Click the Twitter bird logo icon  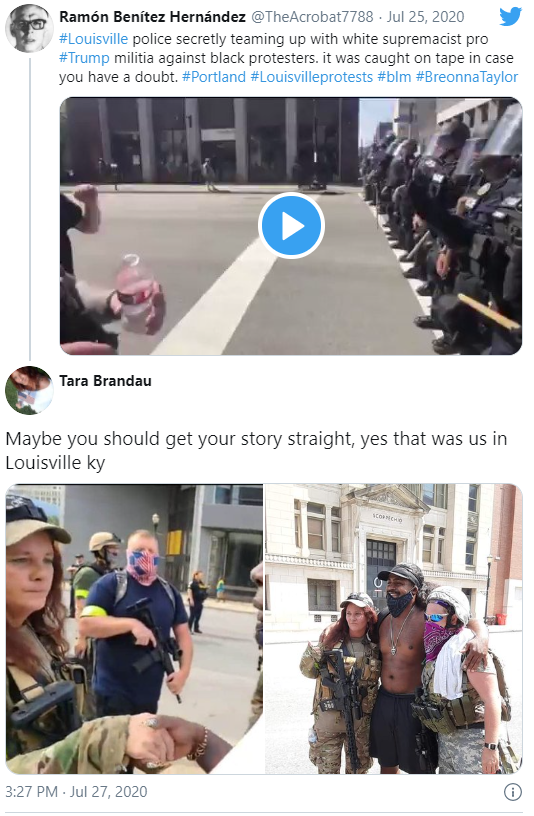(510, 17)
